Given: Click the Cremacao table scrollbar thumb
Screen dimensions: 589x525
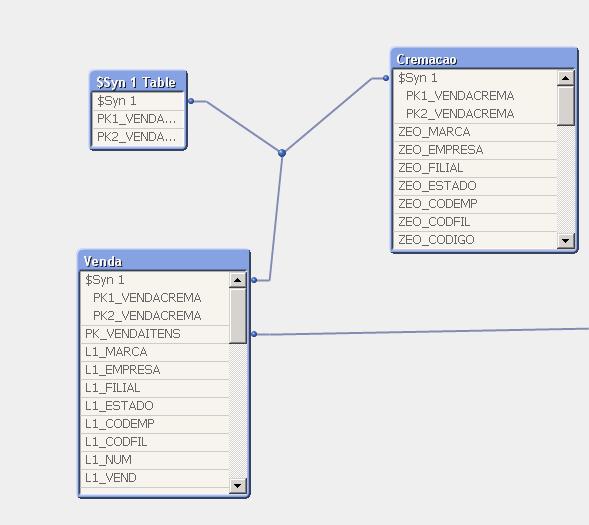Looking at the screenshot, I should click(565, 106).
